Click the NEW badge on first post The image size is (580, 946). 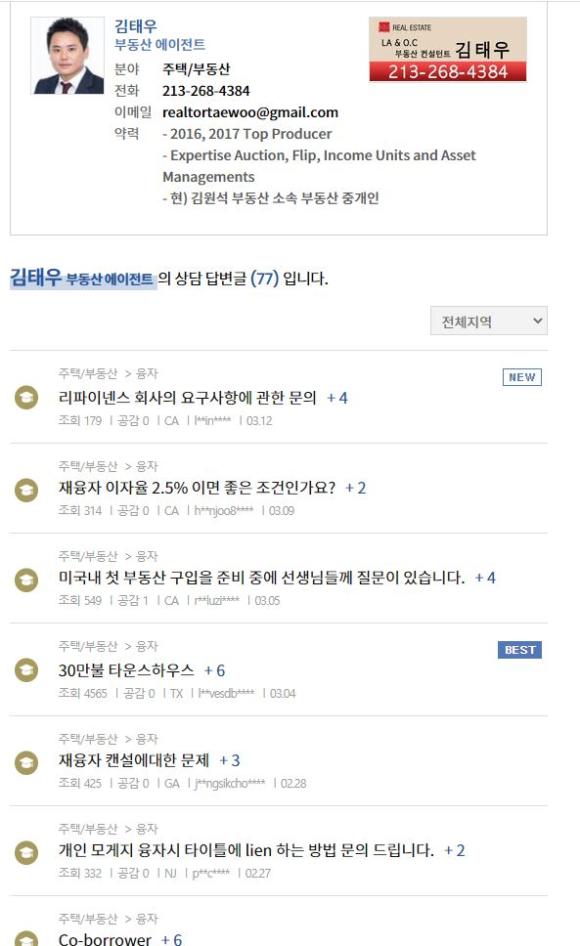coord(522,377)
